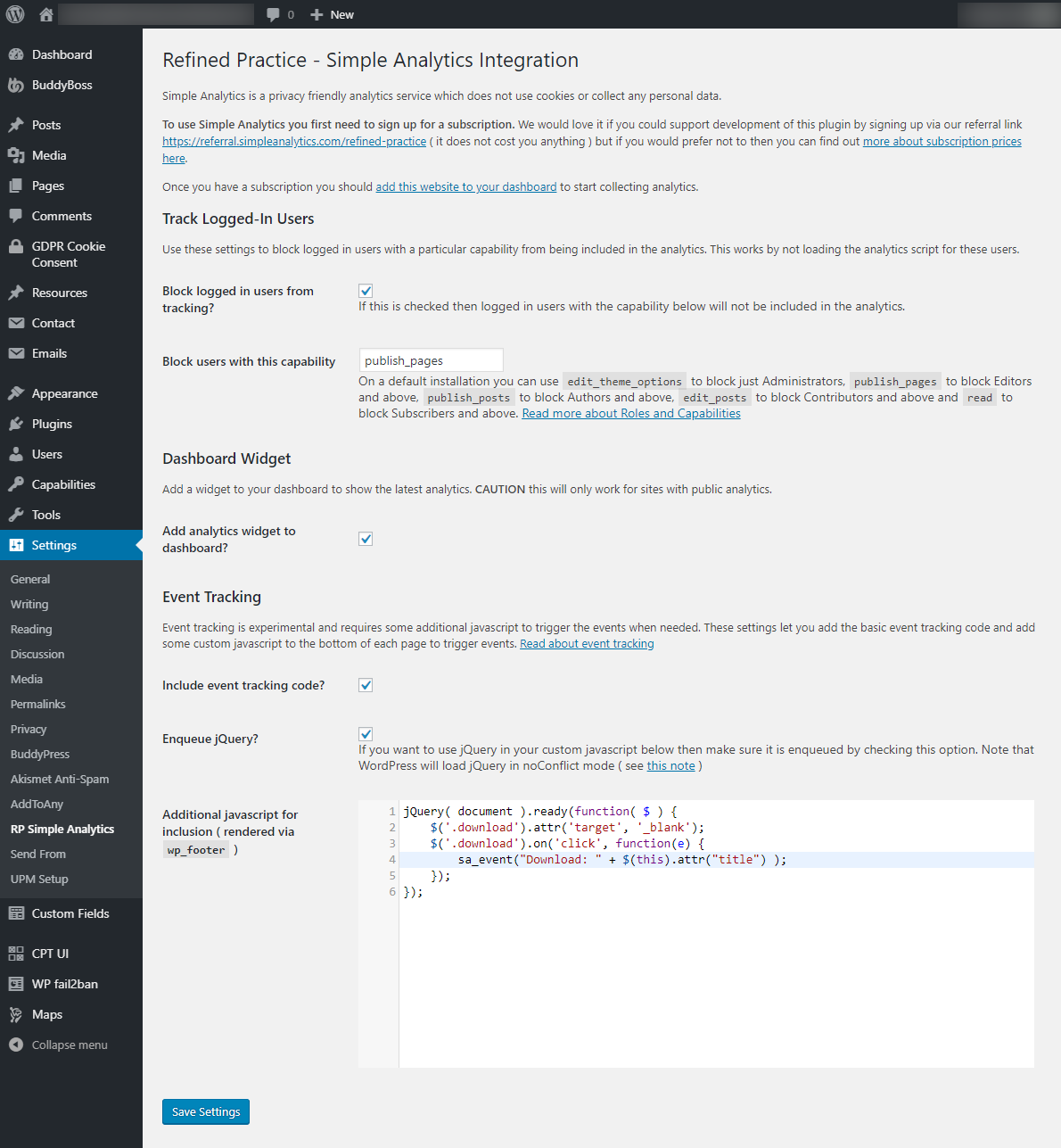Click the Maps icon in sidebar
Screen dimensions: 1061x1148
(x=16, y=1014)
